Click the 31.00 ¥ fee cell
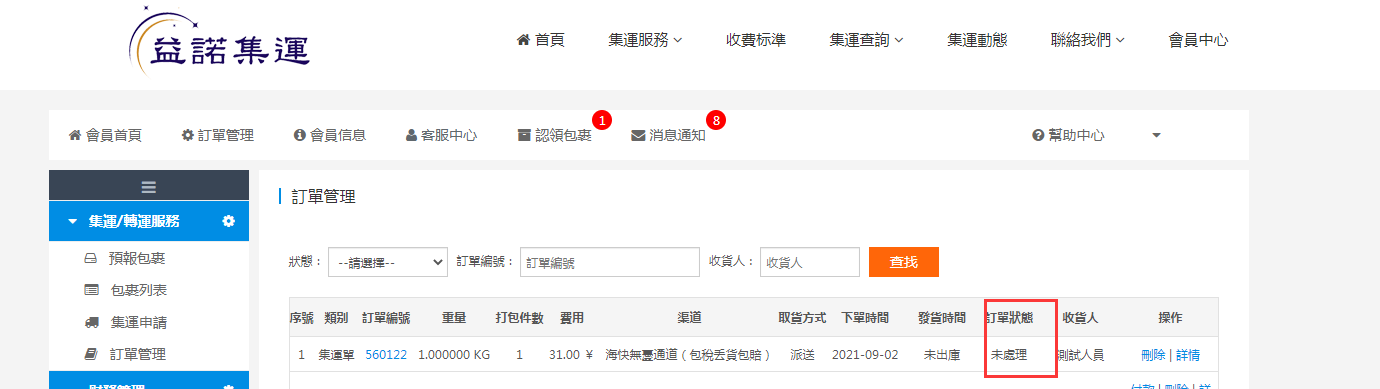Screen dimensions: 1380x389 pos(571,354)
